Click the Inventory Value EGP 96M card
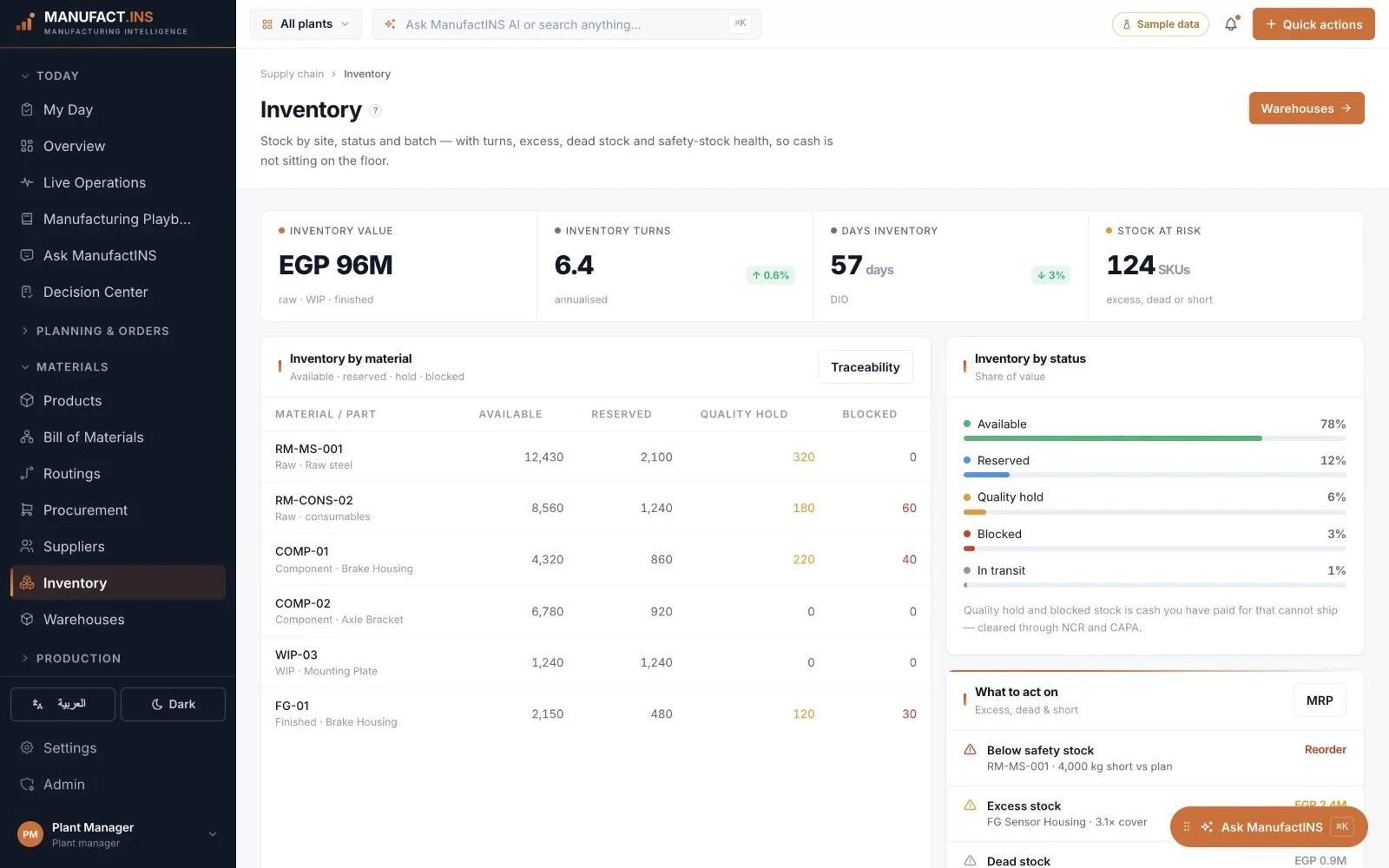The image size is (1389, 868). coord(399,266)
